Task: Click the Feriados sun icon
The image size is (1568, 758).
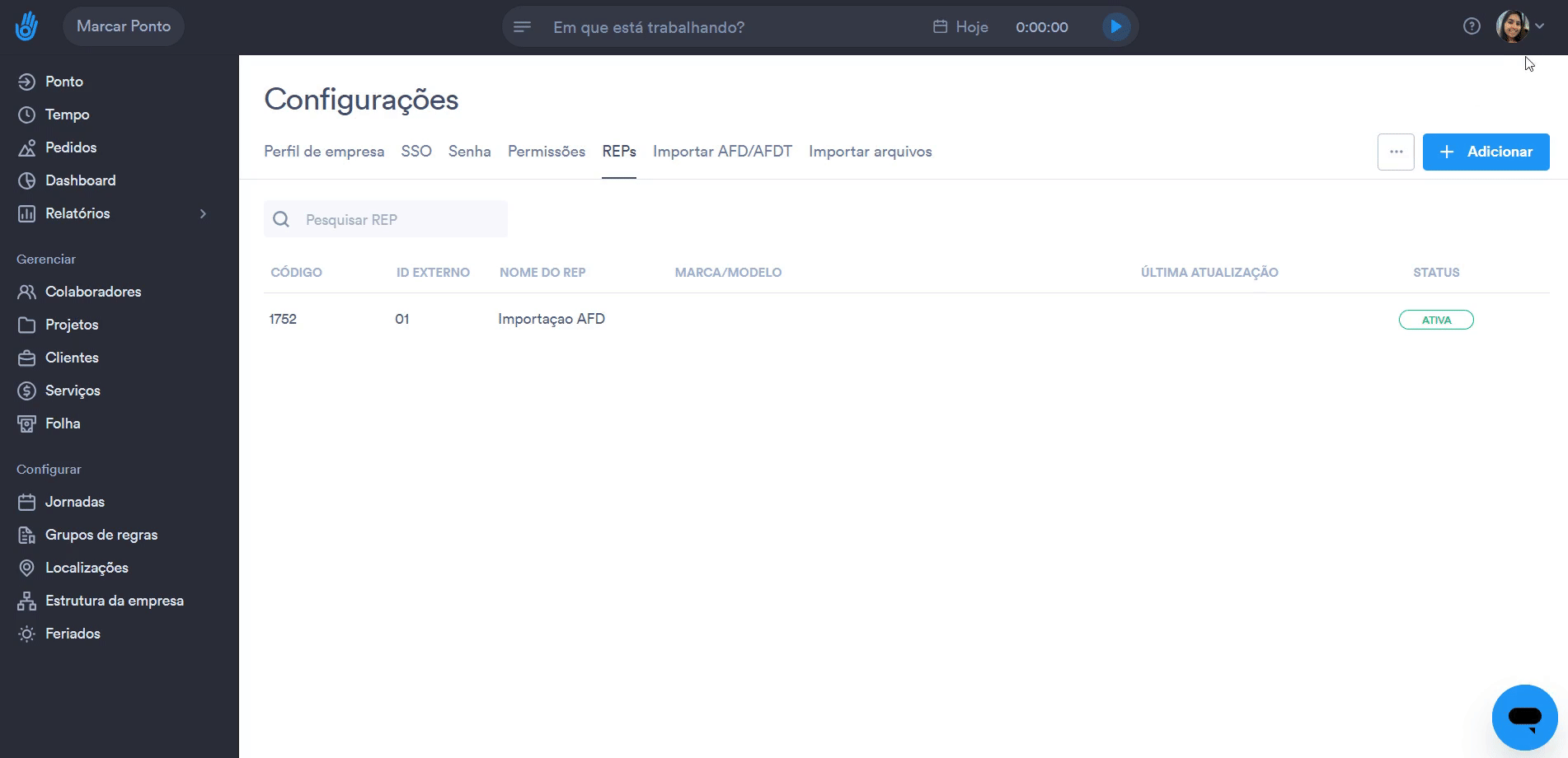Action: (26, 634)
